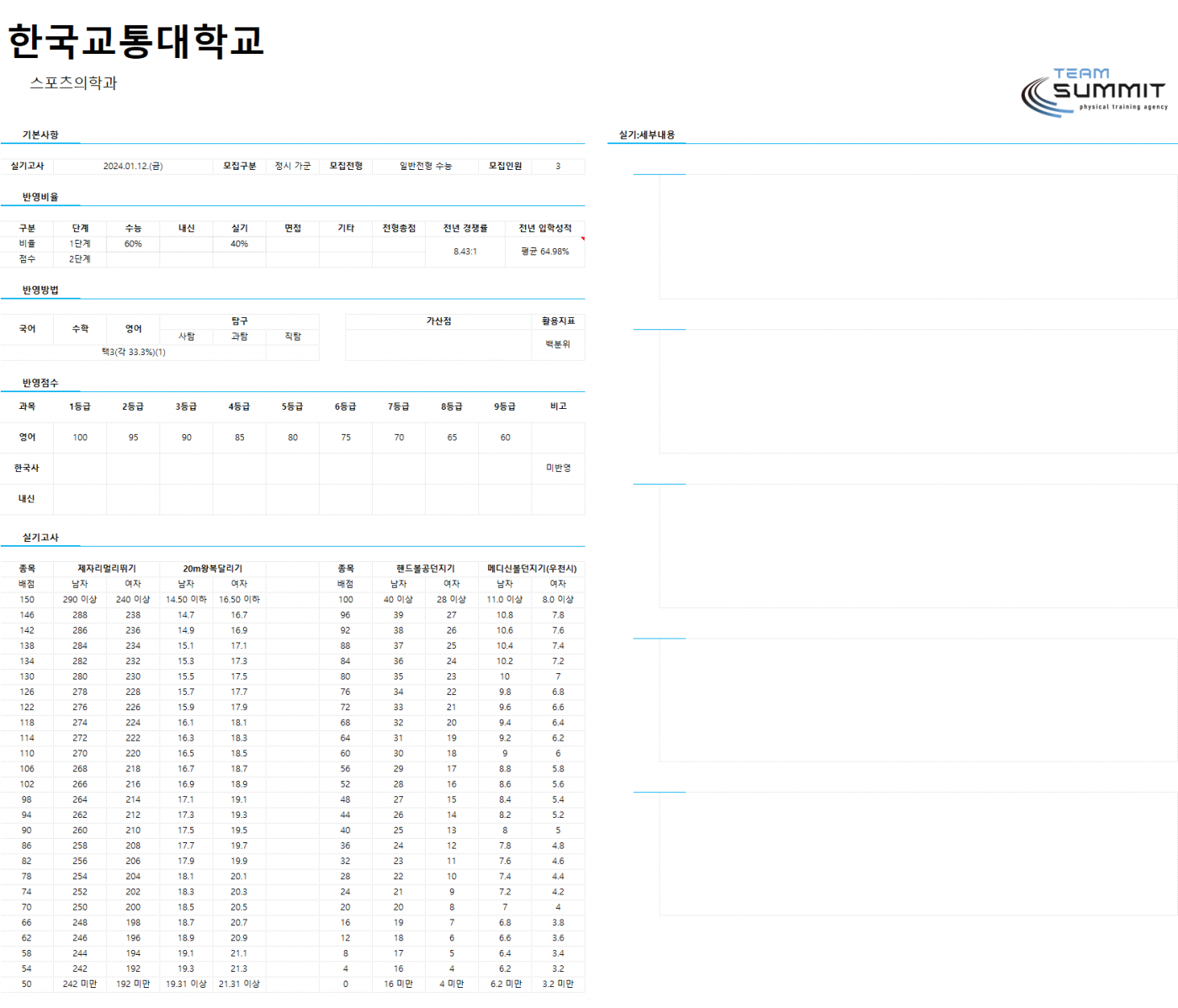Click the 수학 subject header
The width and height of the screenshot is (1178, 1008).
(80, 329)
